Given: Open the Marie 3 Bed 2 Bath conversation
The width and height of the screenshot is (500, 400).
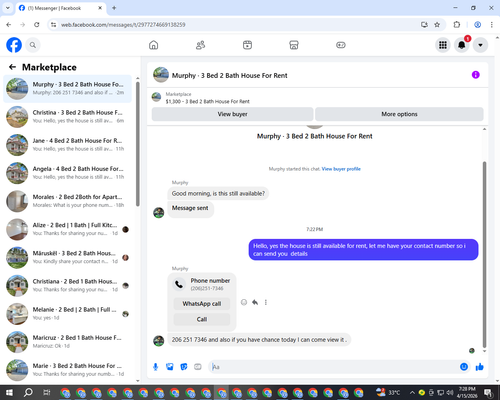Looking at the screenshot, I should pos(68,370).
